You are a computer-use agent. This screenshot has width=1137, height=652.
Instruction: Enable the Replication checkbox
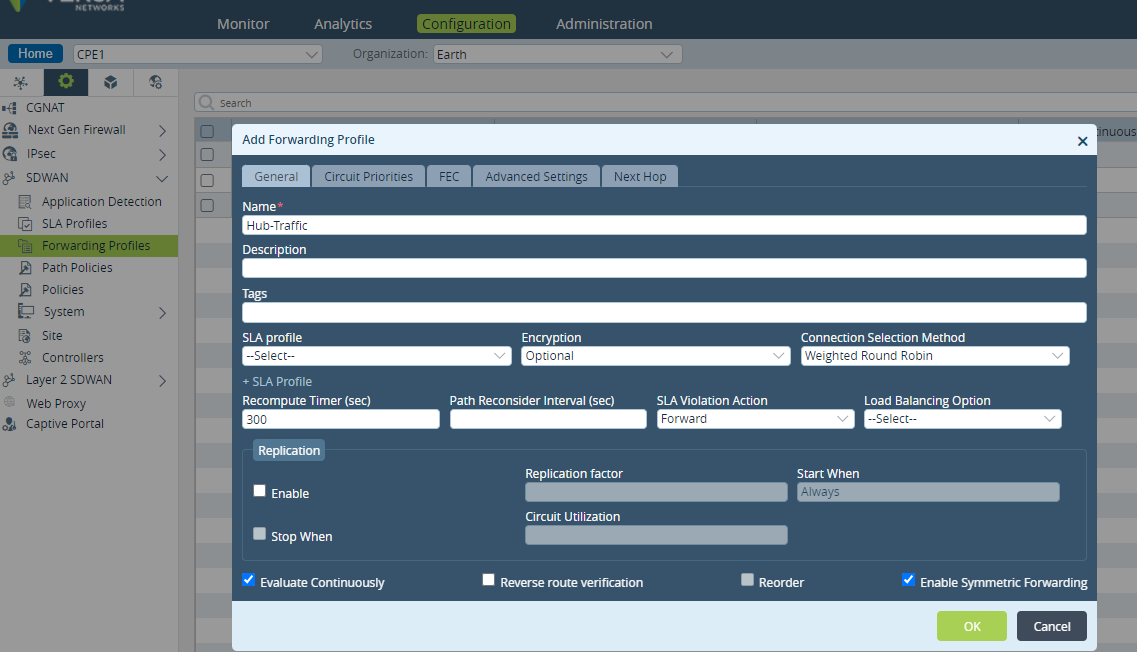pyautogui.click(x=260, y=491)
